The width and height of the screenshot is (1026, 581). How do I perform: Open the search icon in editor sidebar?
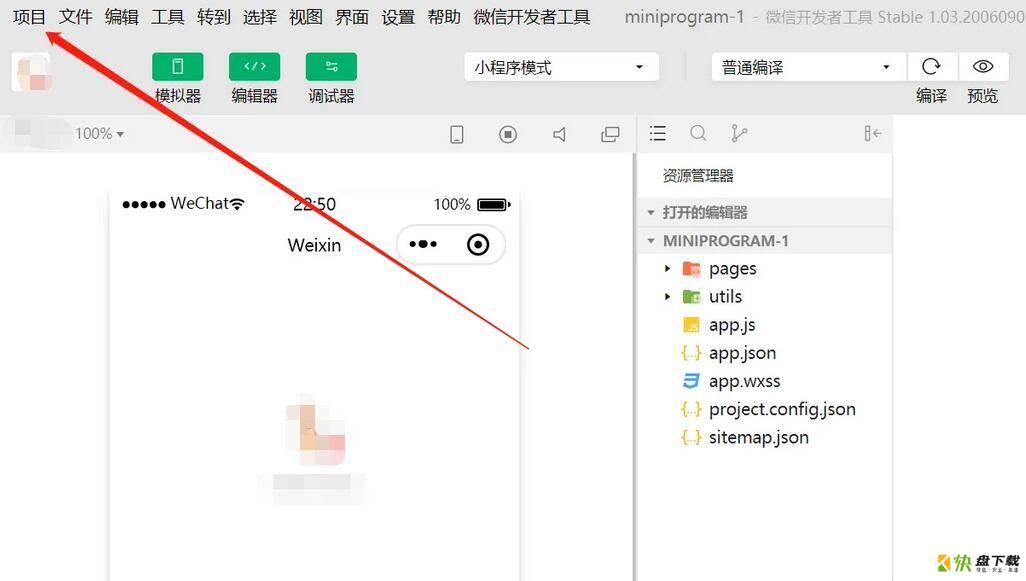coord(698,133)
